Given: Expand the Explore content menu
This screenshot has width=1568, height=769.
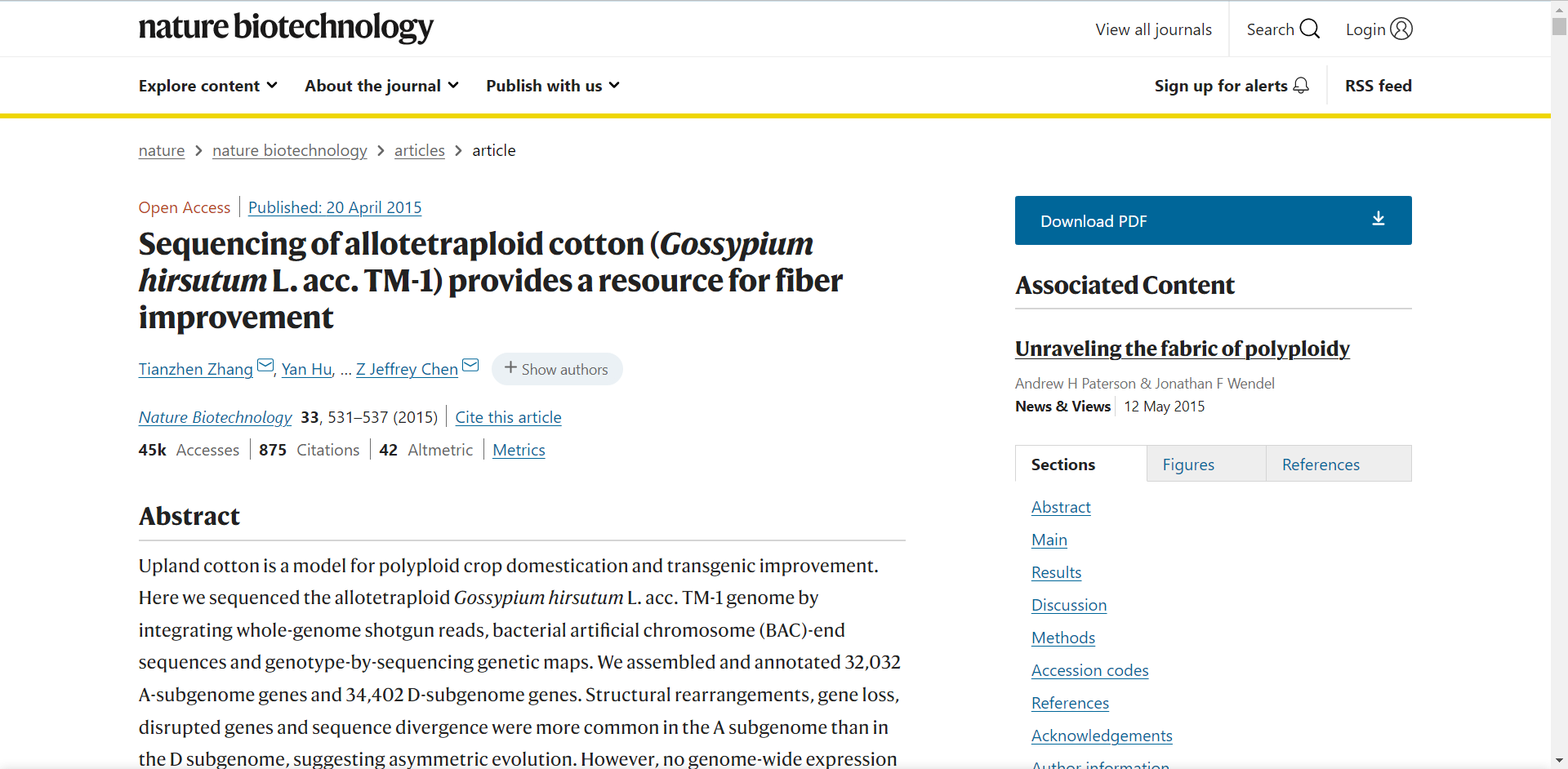Looking at the screenshot, I should pos(208,86).
